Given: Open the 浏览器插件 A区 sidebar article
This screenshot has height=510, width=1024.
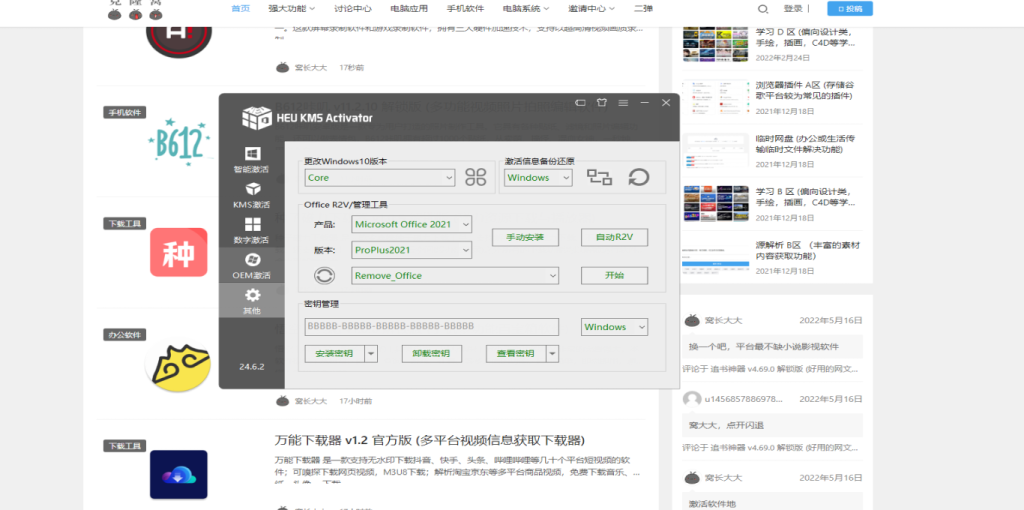Looking at the screenshot, I should click(805, 91).
